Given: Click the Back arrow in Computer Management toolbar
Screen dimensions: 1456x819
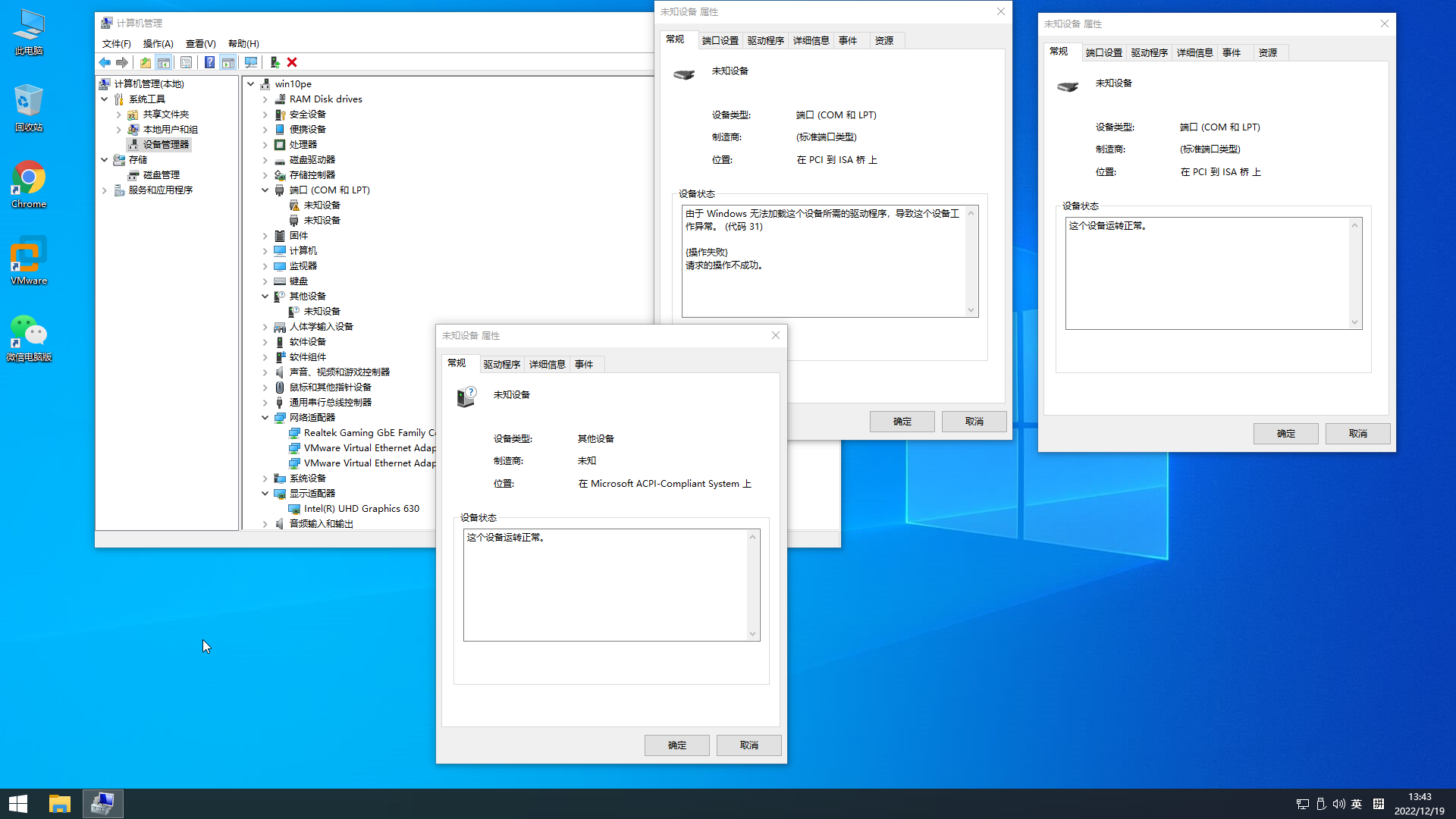Looking at the screenshot, I should [105, 62].
